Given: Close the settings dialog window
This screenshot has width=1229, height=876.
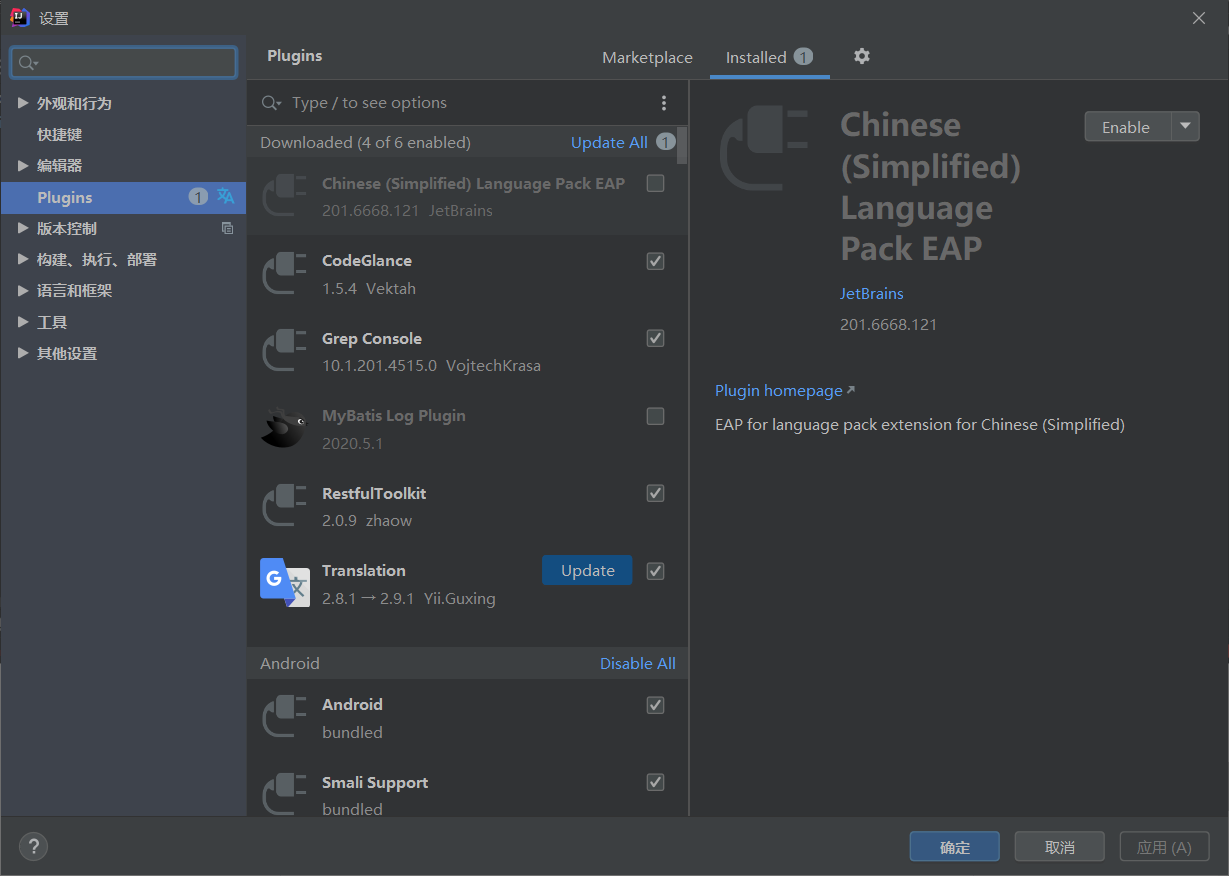Looking at the screenshot, I should 1199,18.
